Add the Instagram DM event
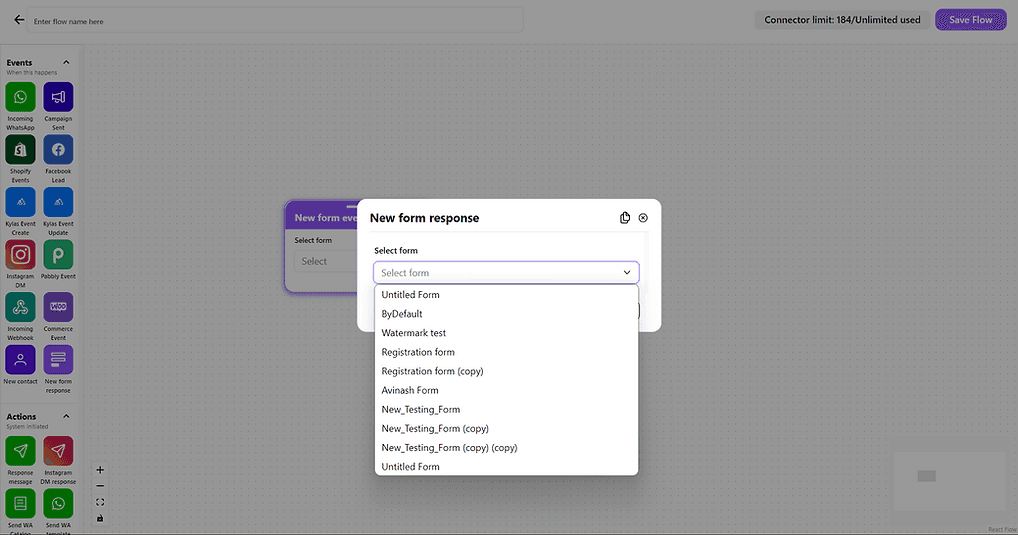 click(x=20, y=255)
